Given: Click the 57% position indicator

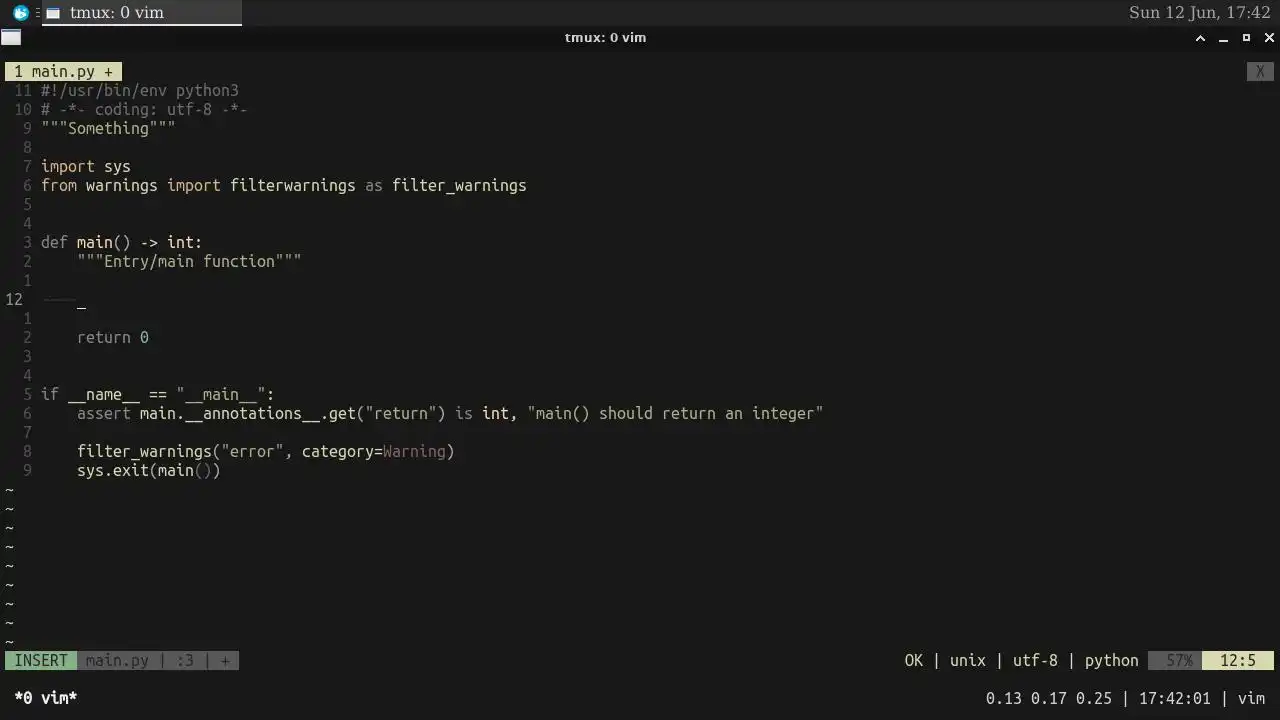Looking at the screenshot, I should coord(1179,661).
